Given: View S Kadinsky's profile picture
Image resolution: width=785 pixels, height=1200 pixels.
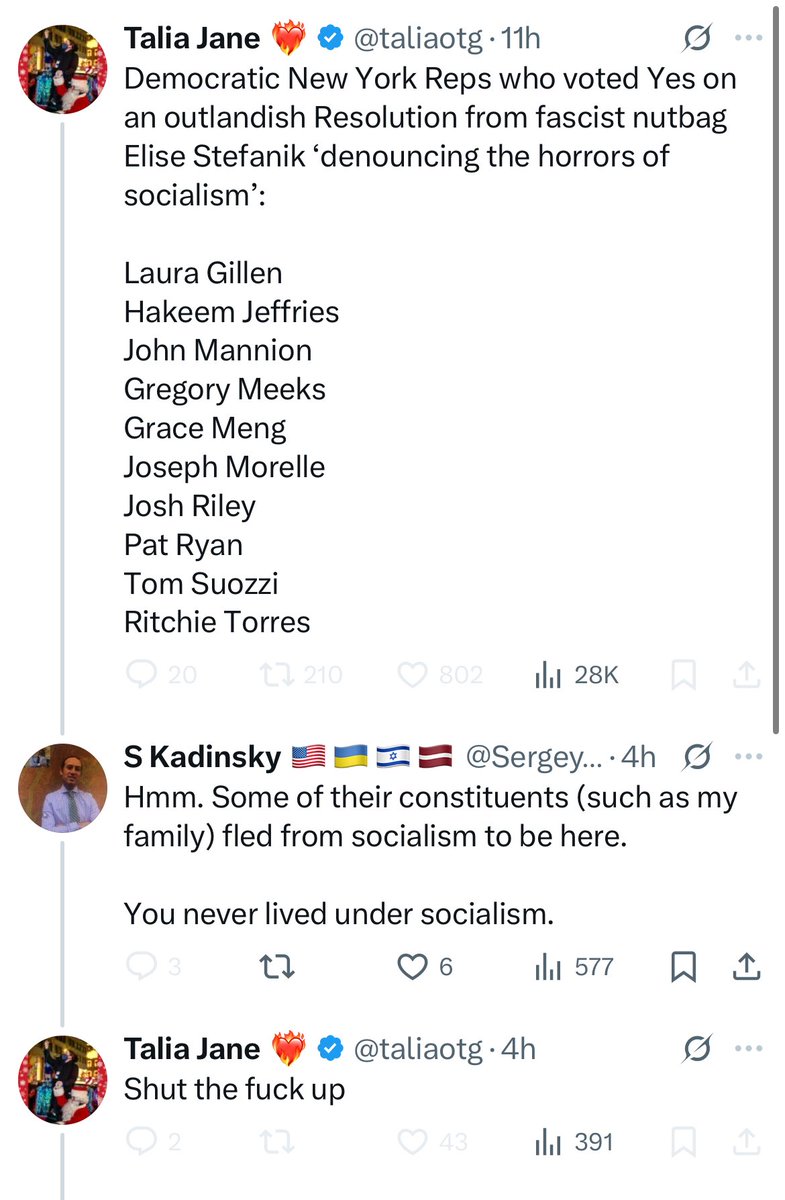Looking at the screenshot, I should point(63,787).
